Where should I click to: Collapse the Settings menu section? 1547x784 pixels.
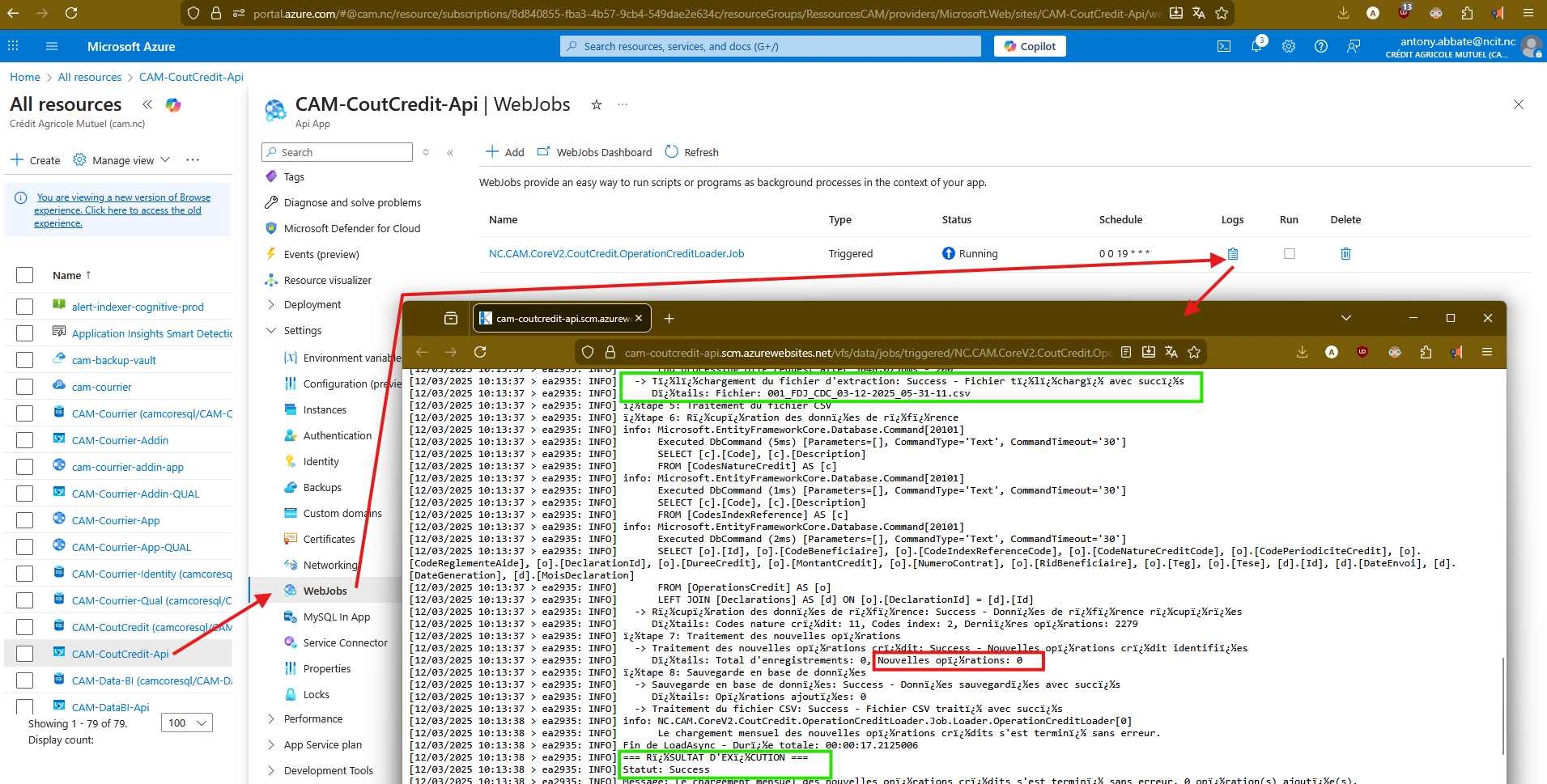coord(271,331)
